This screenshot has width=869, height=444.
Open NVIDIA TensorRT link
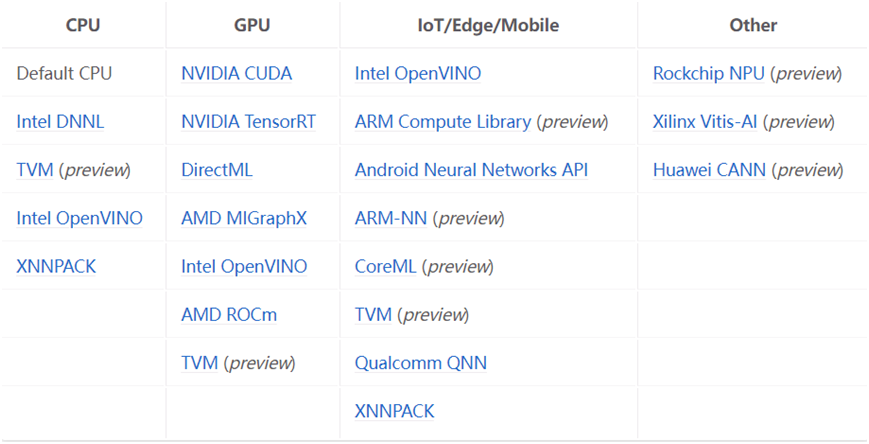point(248,121)
